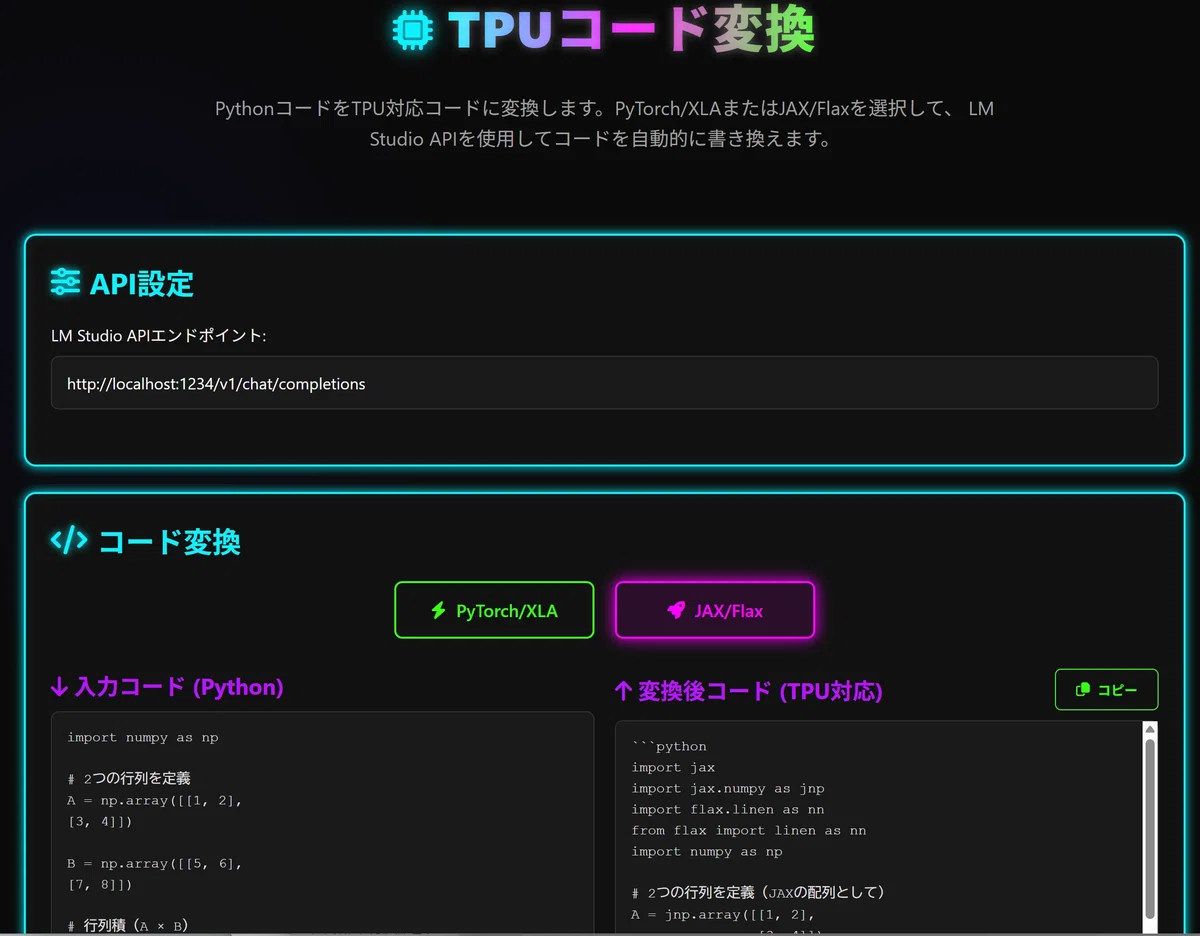1200x936 pixels.
Task: Copy the converted code with コピー button
Action: pos(1107,690)
